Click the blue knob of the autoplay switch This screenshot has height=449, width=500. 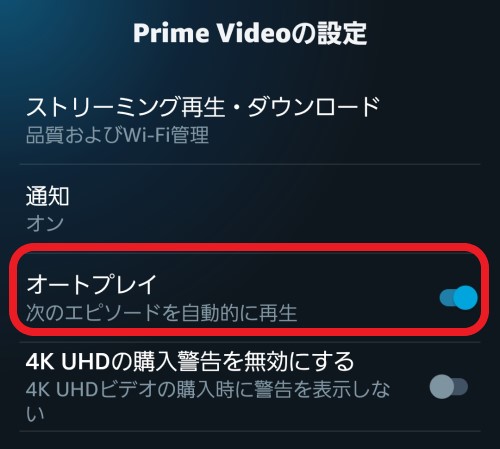(465, 298)
